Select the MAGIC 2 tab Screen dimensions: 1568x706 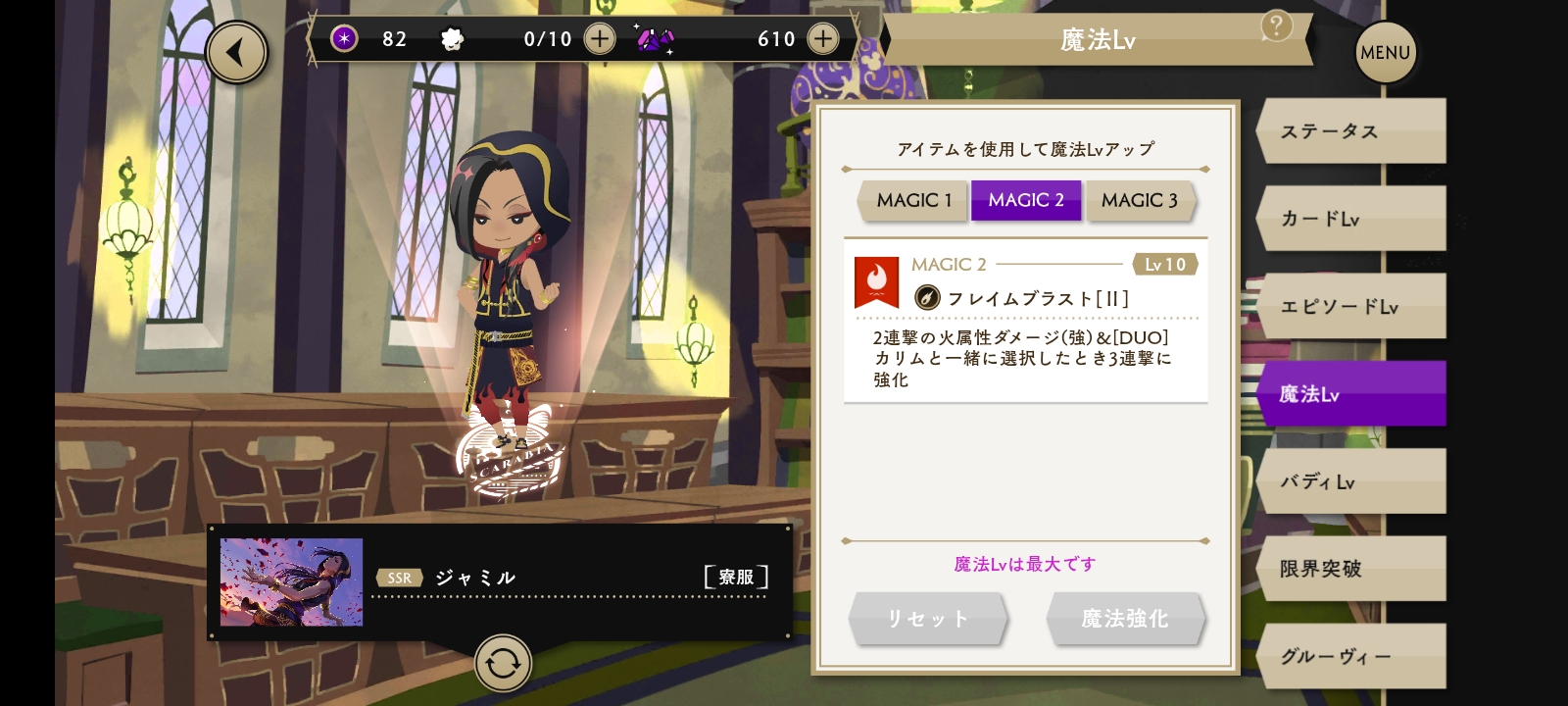1026,200
